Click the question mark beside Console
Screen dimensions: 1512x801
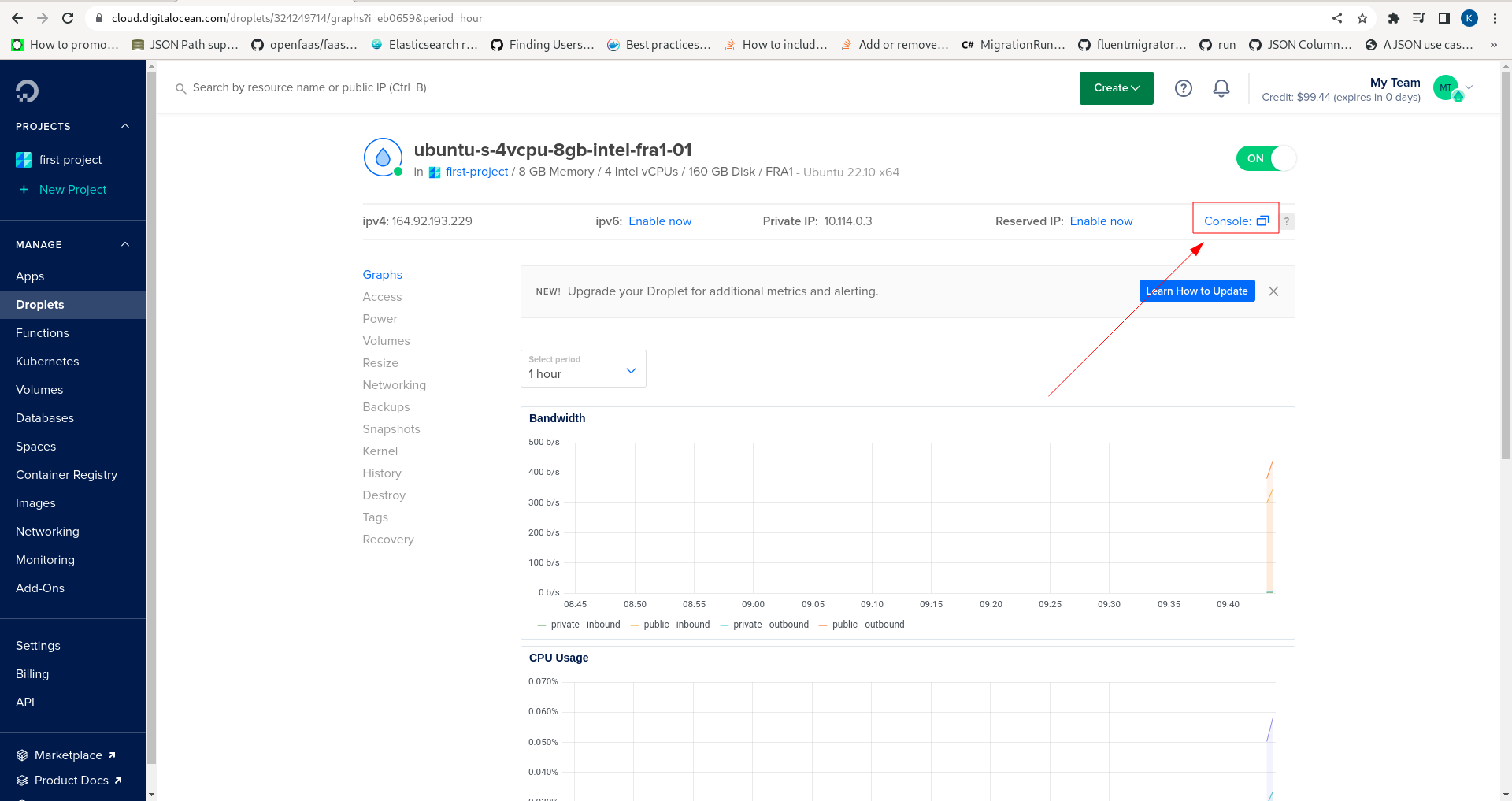(x=1288, y=221)
